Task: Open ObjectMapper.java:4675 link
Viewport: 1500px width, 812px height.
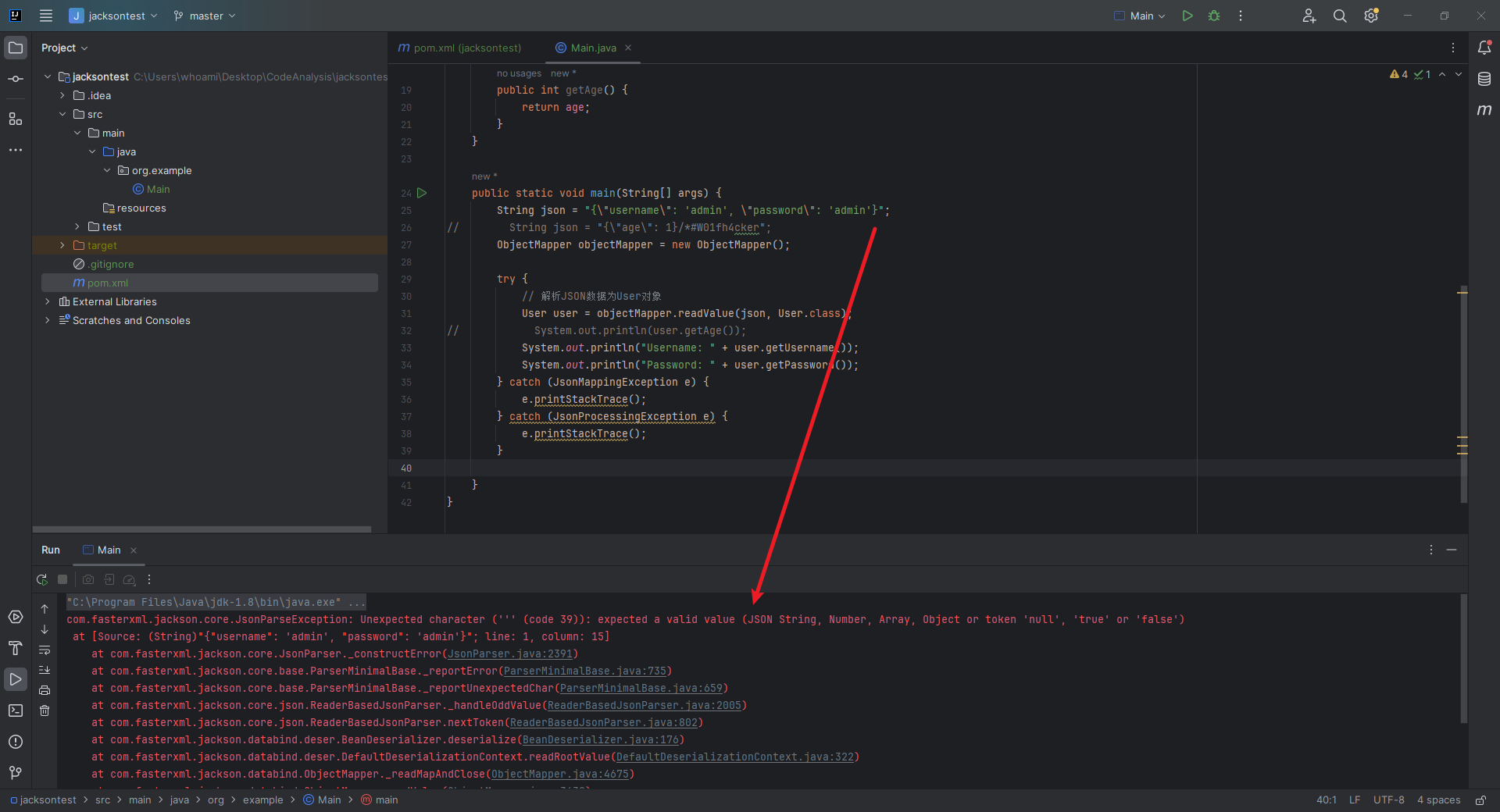Action: (x=560, y=774)
